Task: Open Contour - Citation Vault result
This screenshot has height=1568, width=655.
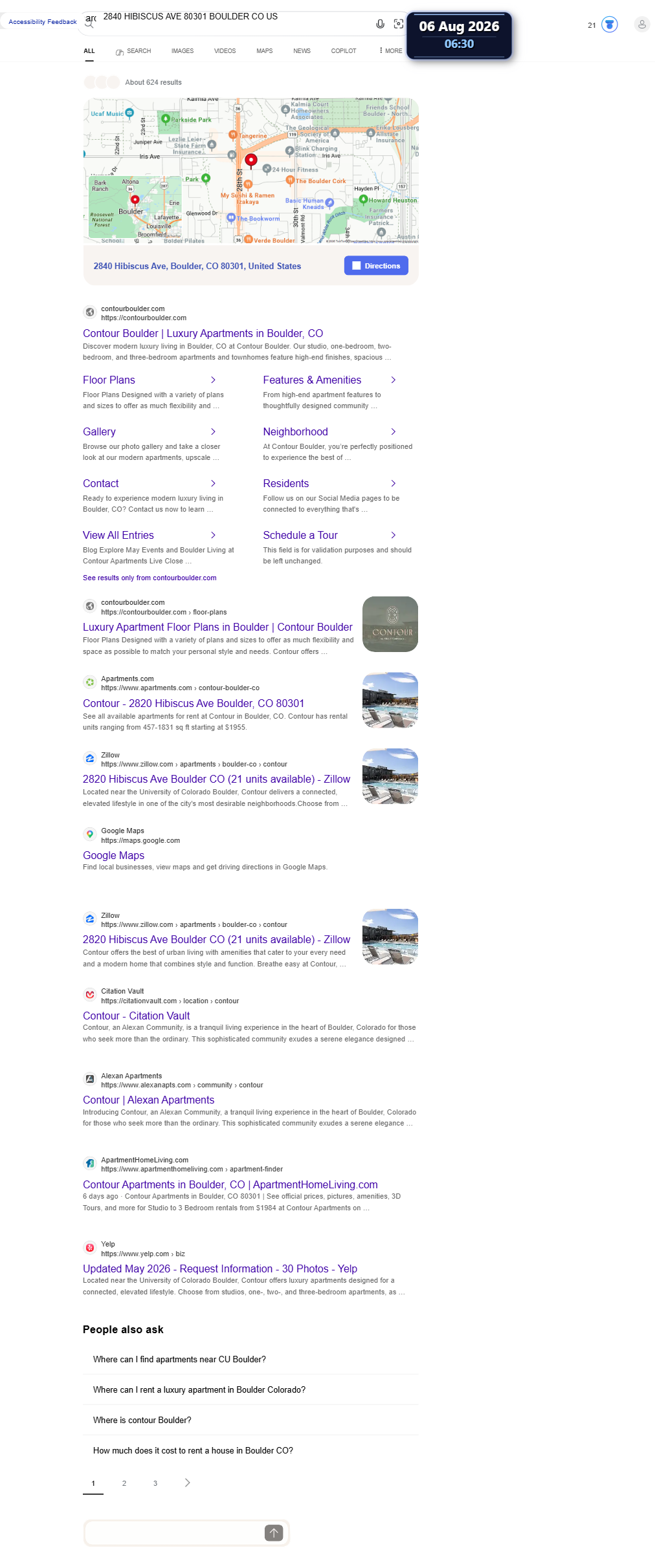Action: pos(137,1016)
